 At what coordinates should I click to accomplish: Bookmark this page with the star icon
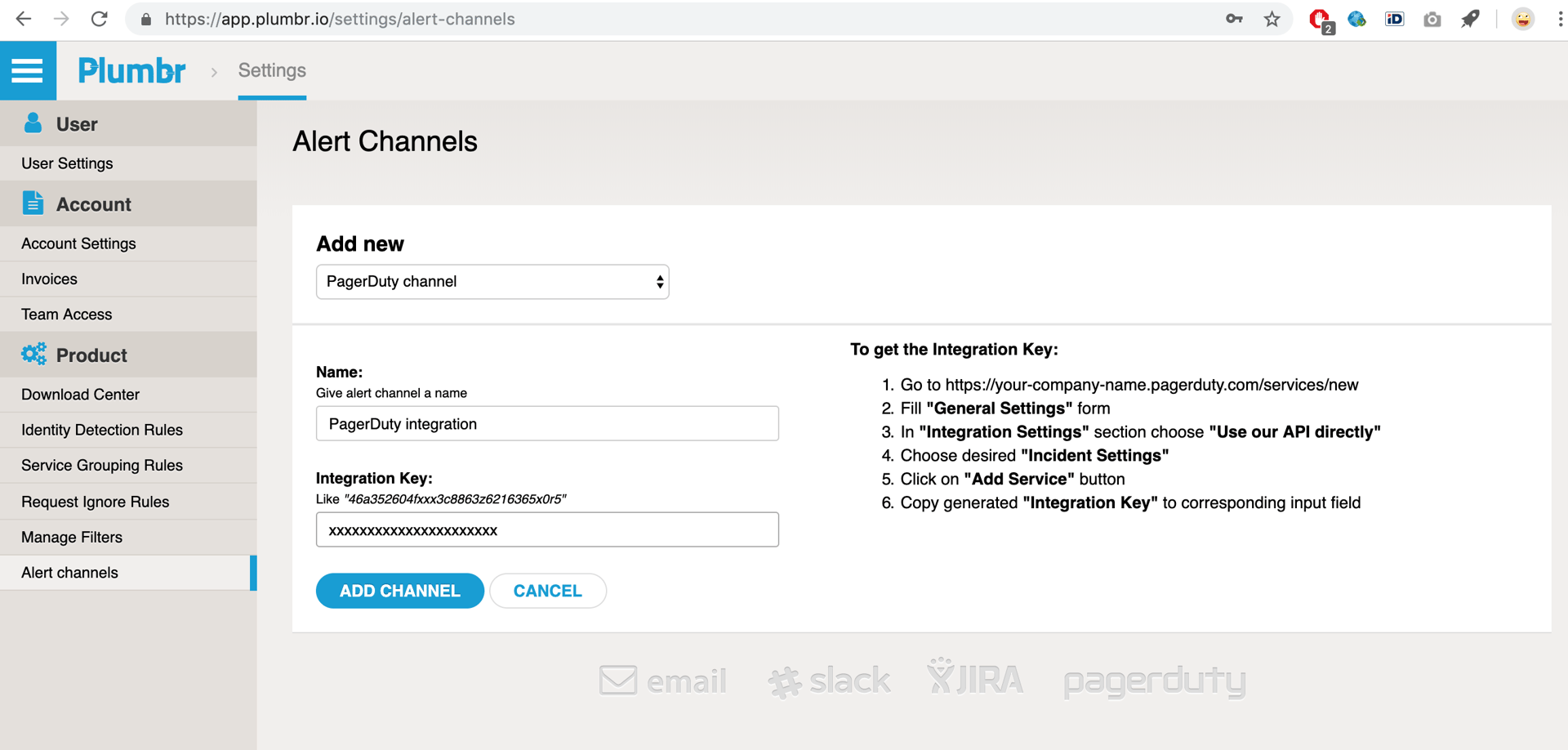1272,19
